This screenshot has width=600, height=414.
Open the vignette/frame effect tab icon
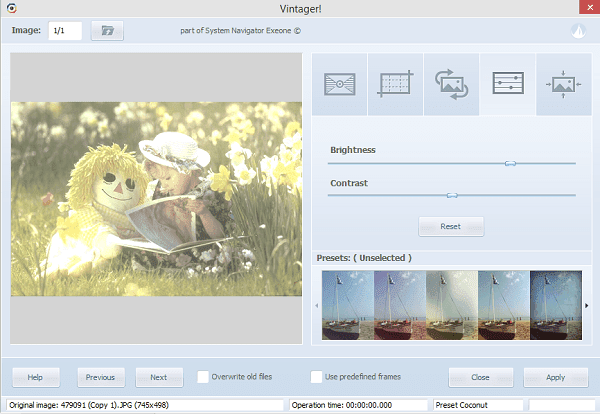(x=339, y=84)
